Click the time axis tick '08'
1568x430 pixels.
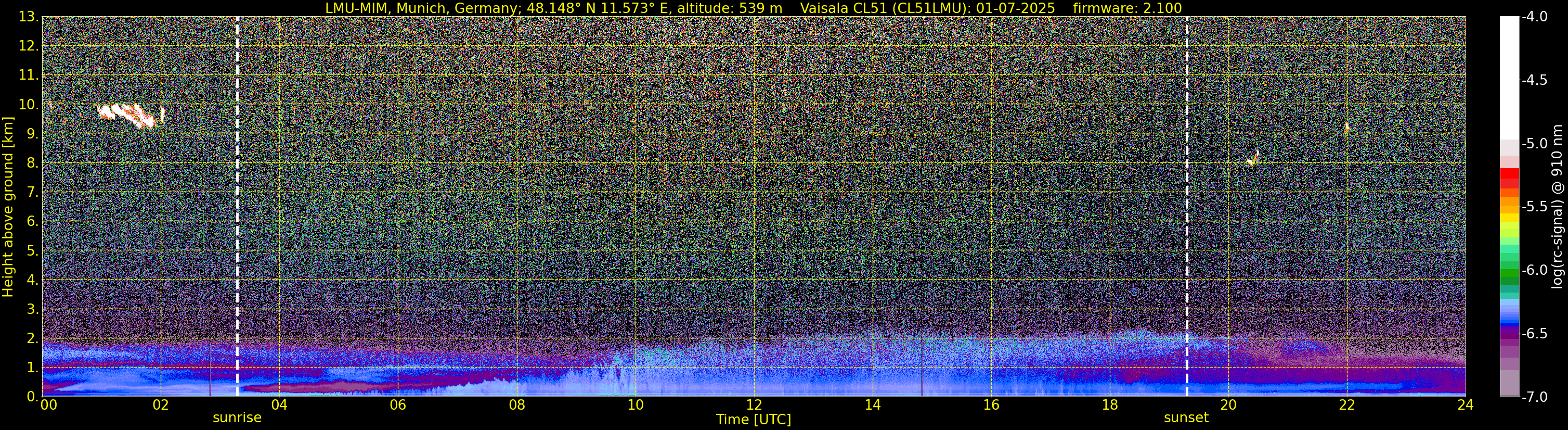tap(516, 405)
